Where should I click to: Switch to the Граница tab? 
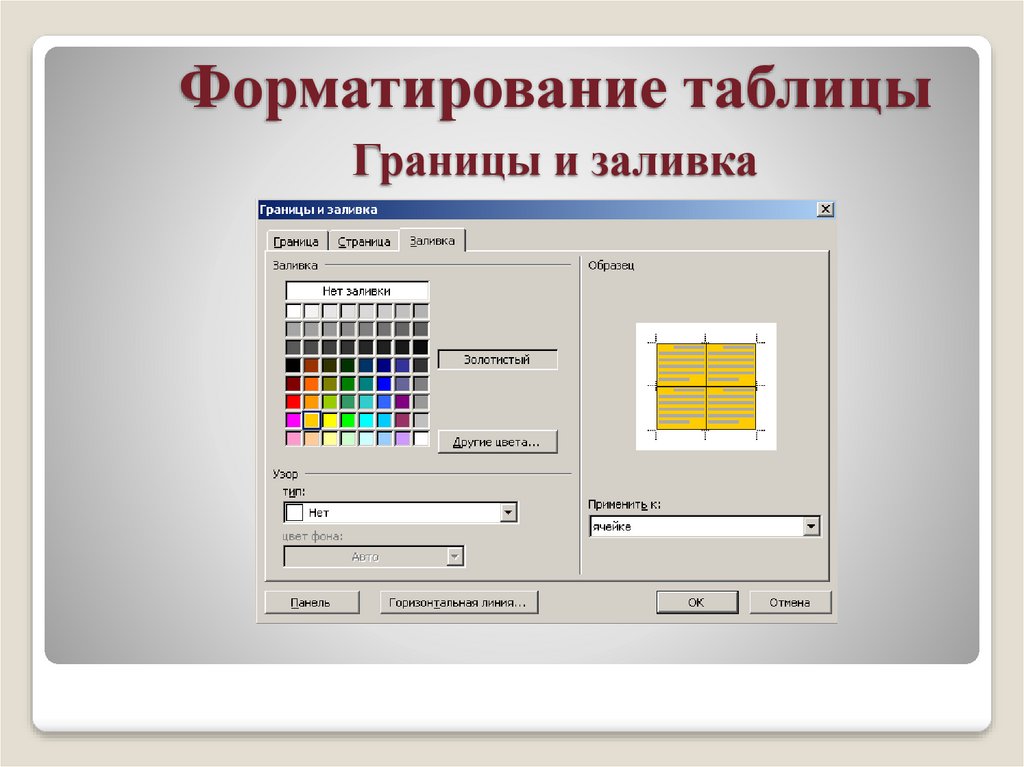click(x=296, y=240)
